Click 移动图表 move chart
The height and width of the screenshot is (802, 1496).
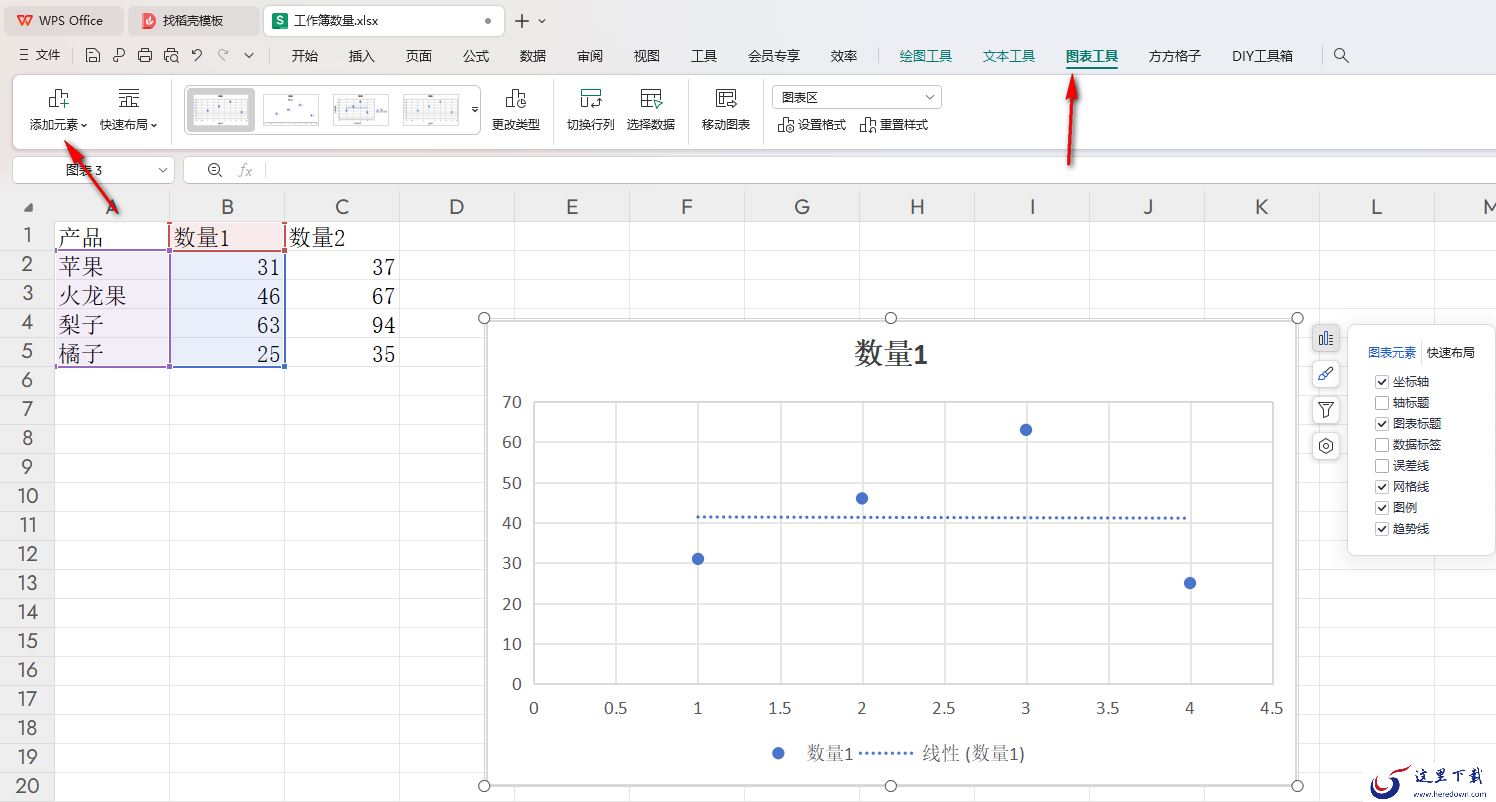[726, 110]
